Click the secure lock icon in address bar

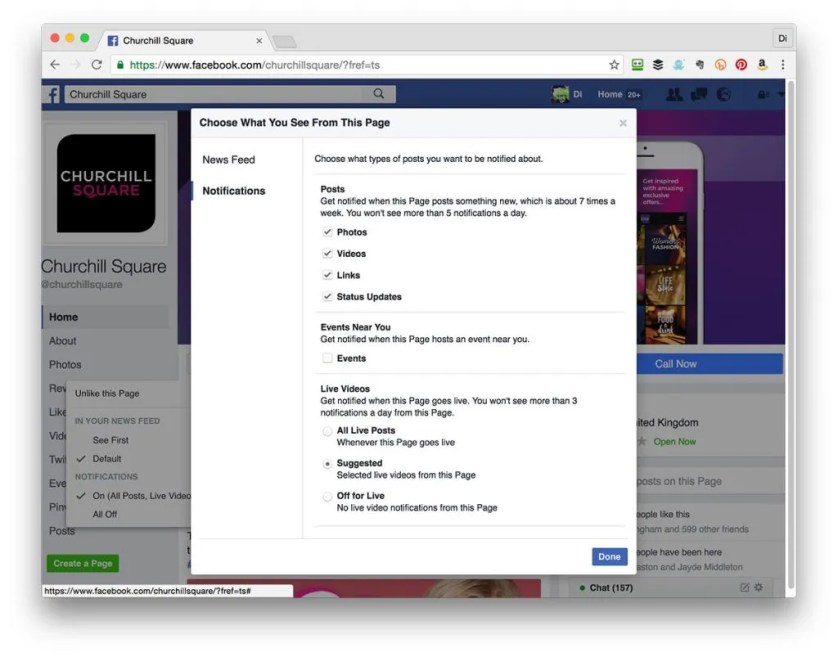(120, 65)
